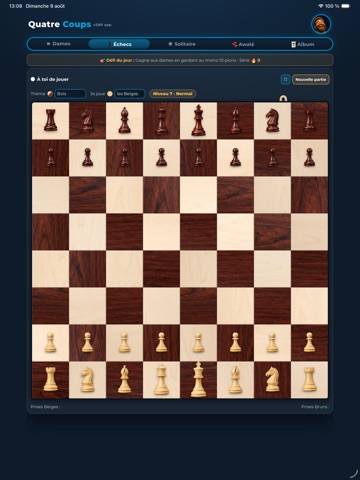Click the Quatre Coups app title

pos(60,24)
